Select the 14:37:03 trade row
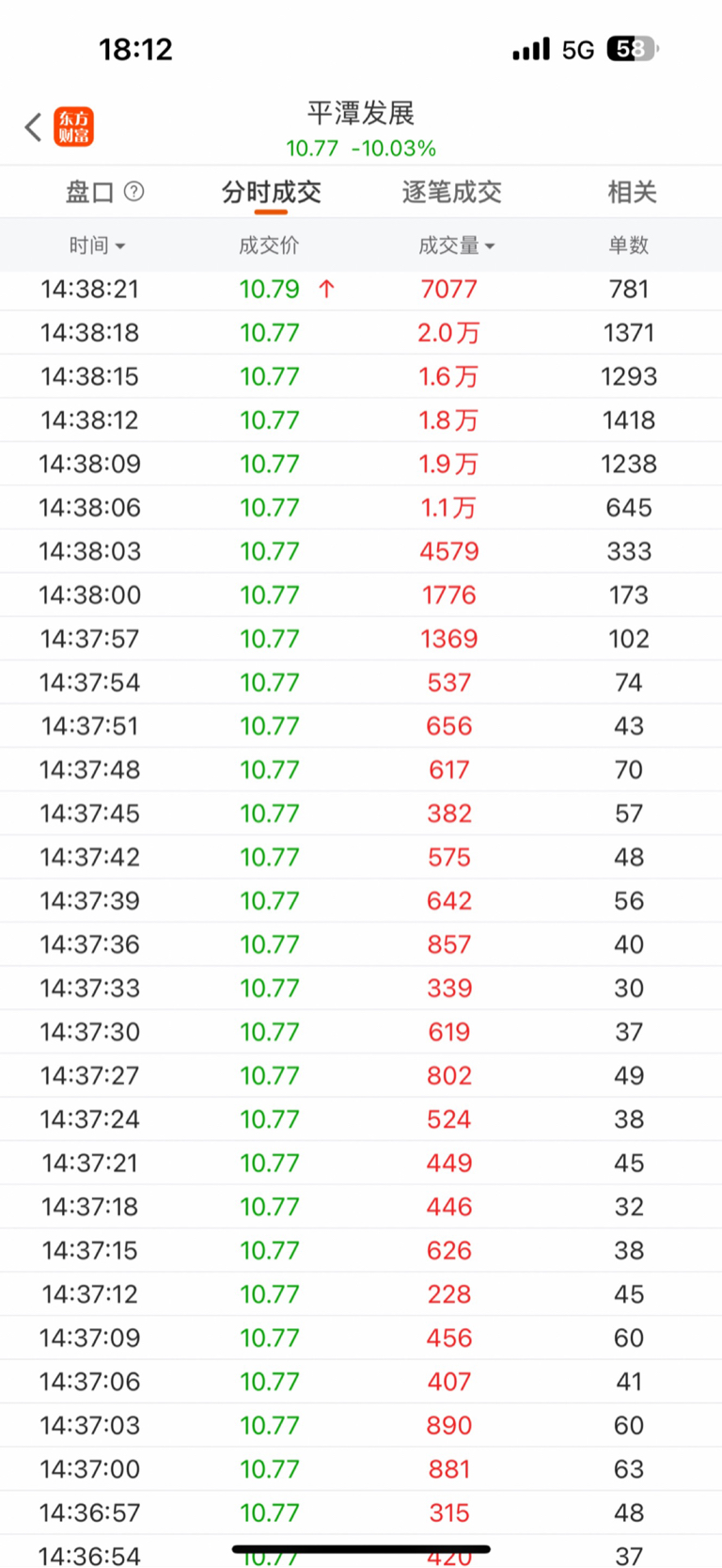The width and height of the screenshot is (722, 1568). tap(361, 1426)
